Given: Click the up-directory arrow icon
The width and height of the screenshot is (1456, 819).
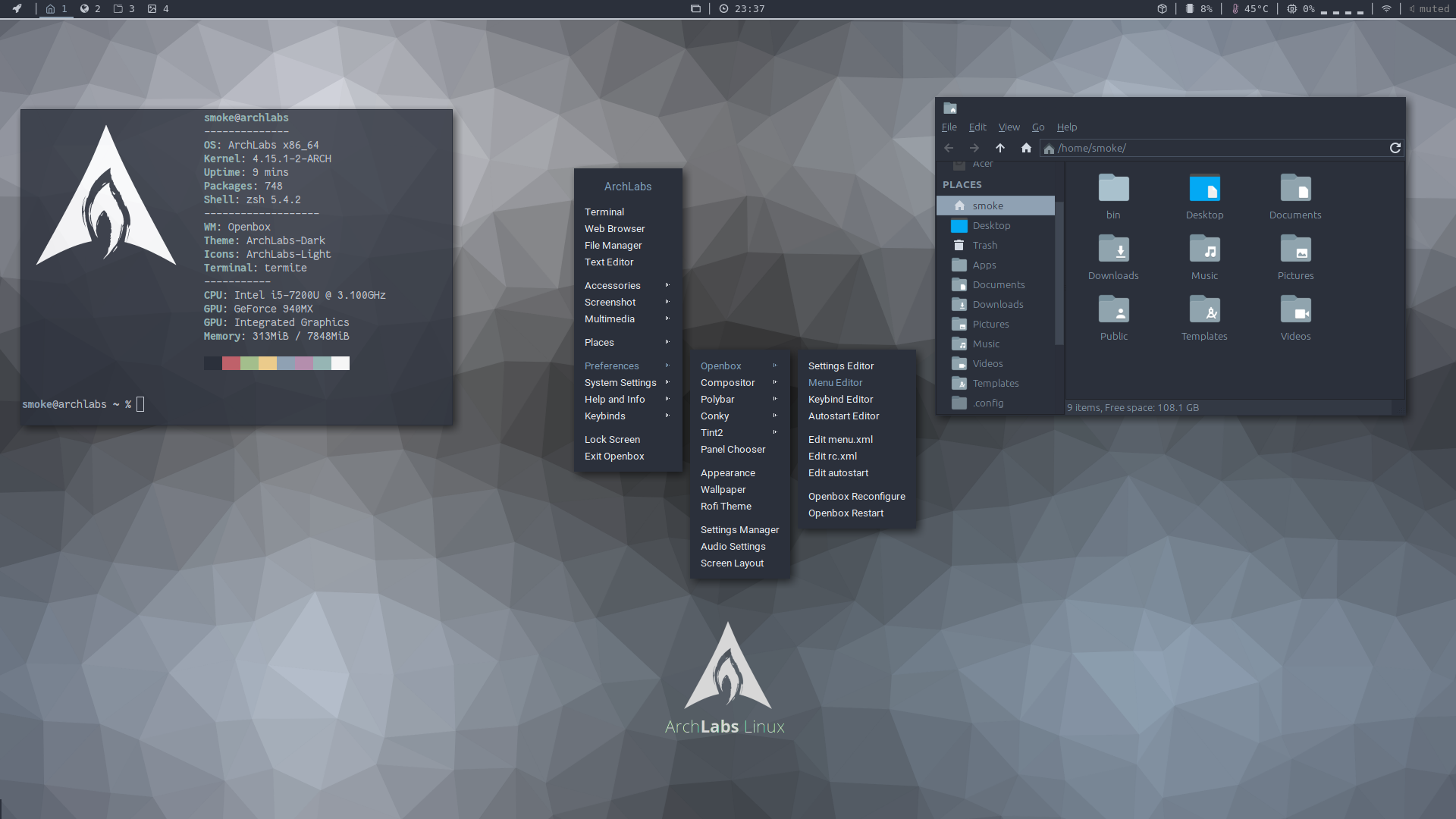Looking at the screenshot, I should pos(999,148).
